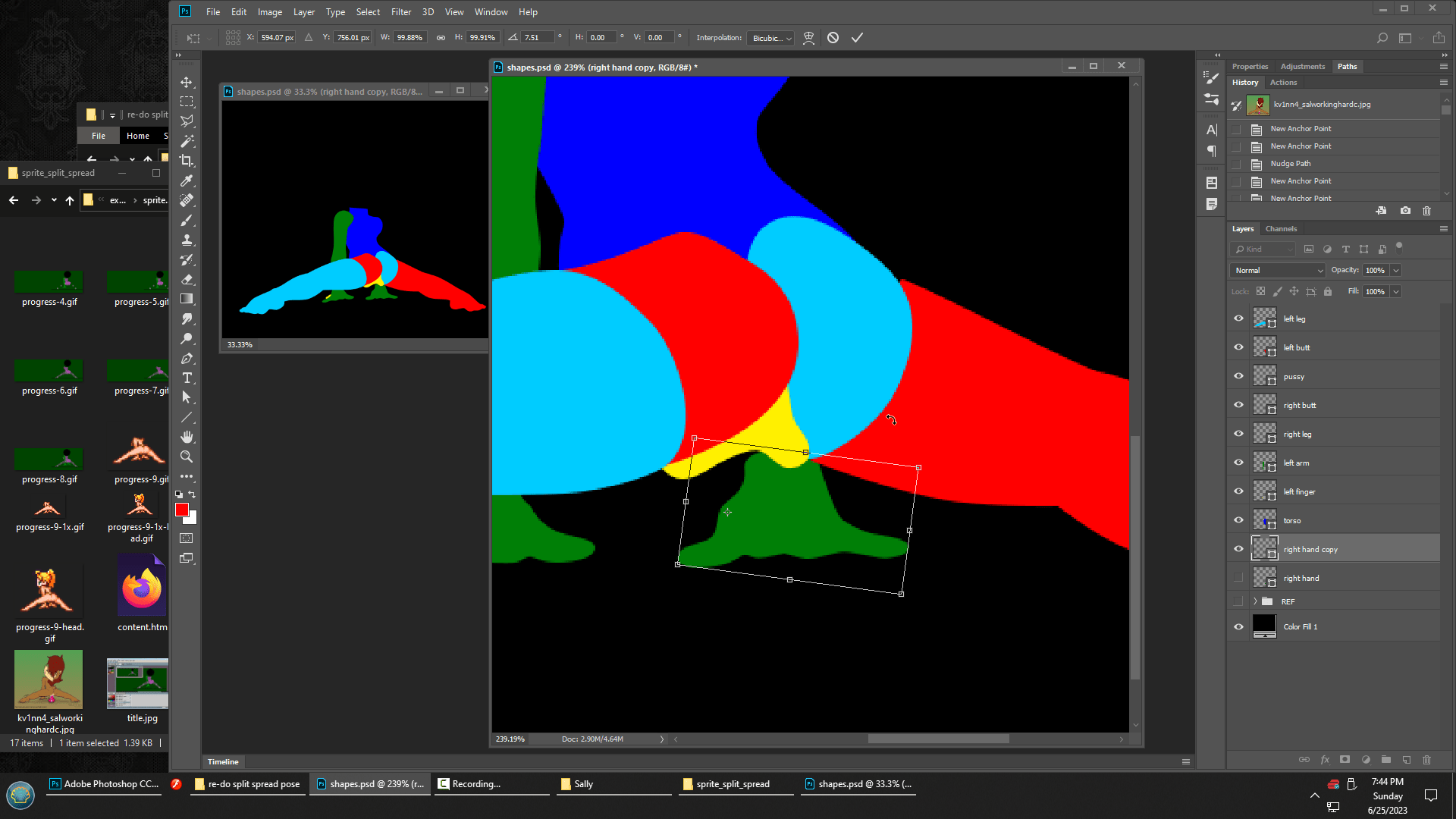Open the Interpolation dropdown

tap(770, 38)
